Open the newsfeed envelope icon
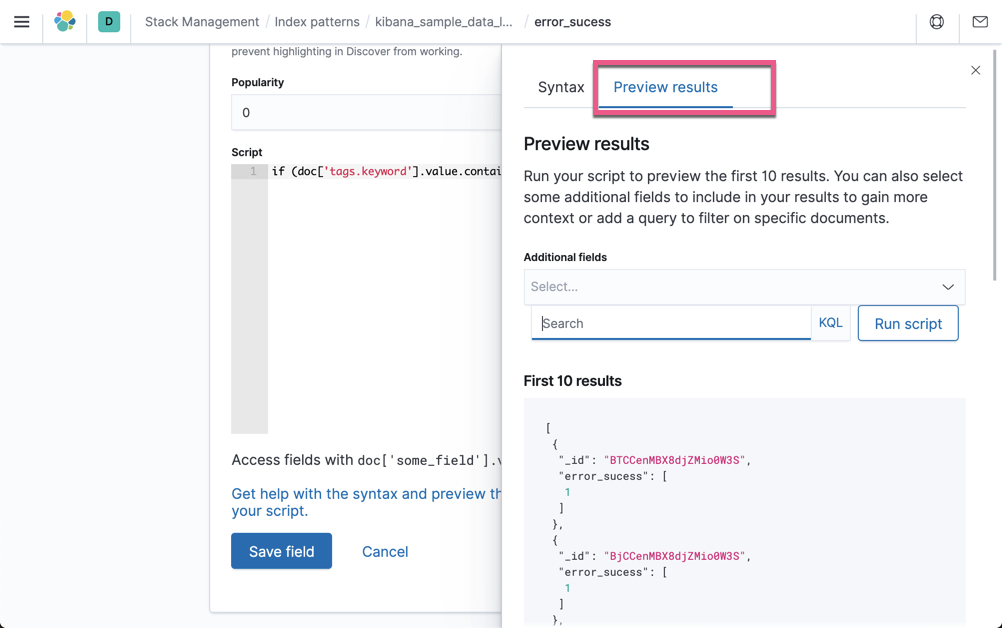The height and width of the screenshot is (628, 1002). tap(980, 21)
